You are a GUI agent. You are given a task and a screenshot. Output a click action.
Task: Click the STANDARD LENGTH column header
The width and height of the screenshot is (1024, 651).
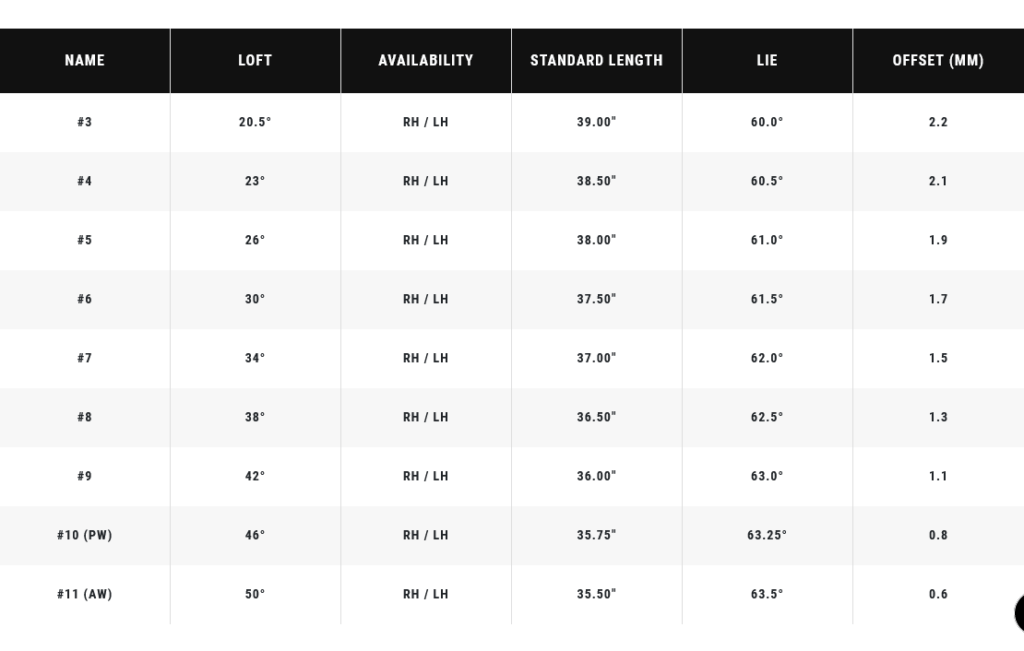[596, 61]
